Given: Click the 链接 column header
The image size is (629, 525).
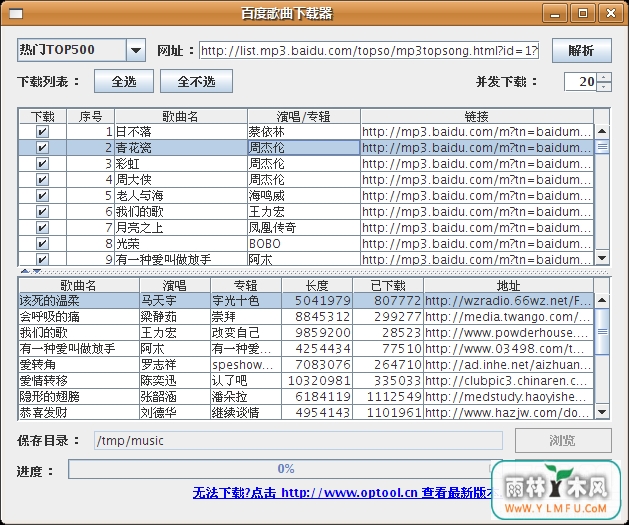Looking at the screenshot, I should coord(477,116).
